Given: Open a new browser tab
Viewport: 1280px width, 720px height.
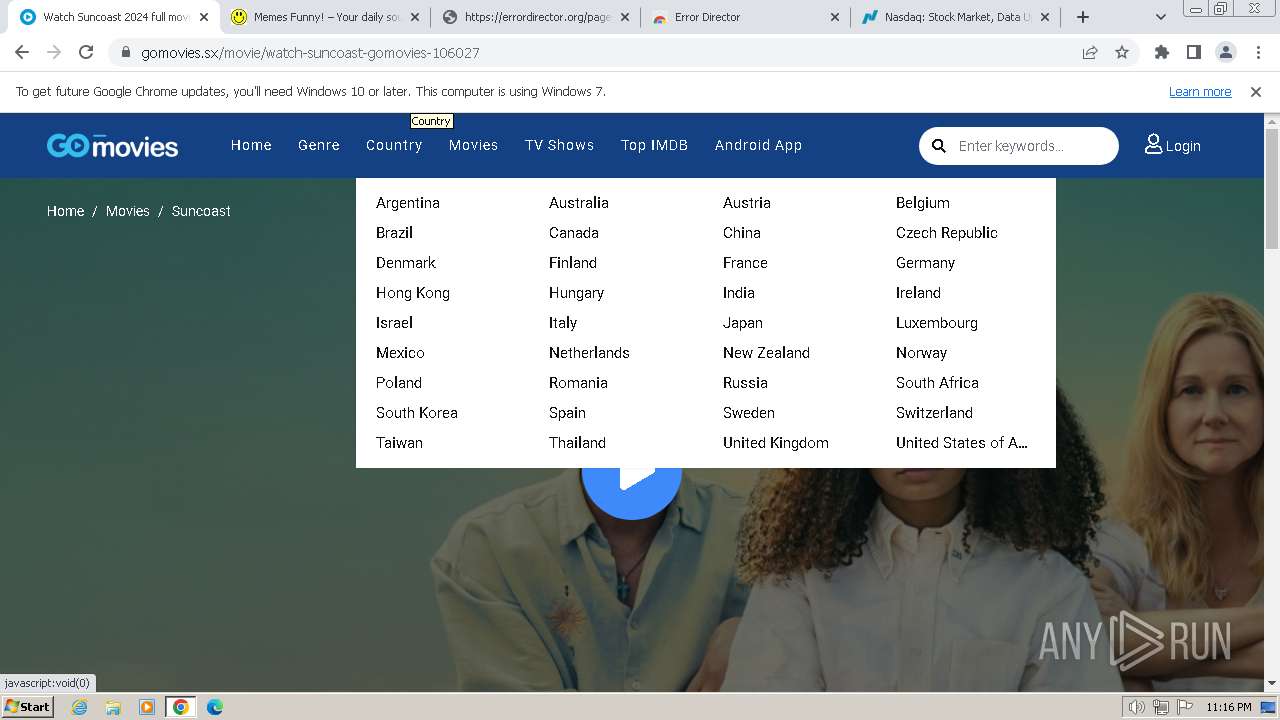Looking at the screenshot, I should 1083,17.
